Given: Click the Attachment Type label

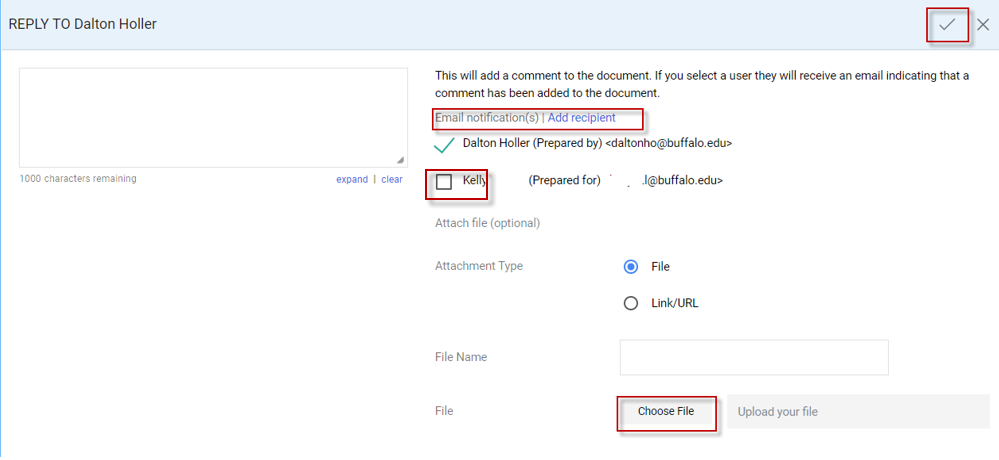Looking at the screenshot, I should click(x=479, y=266).
